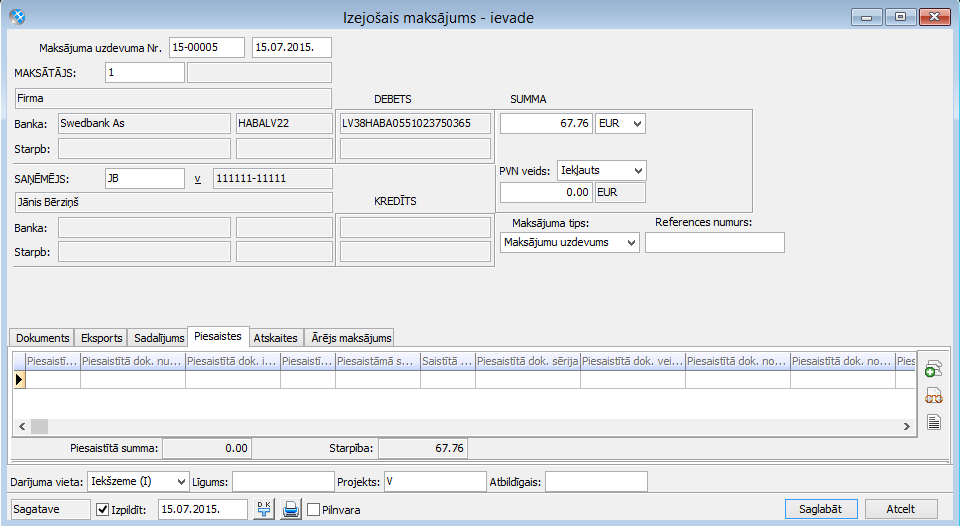Switch to the Atskaites tab
This screenshot has height=526, width=960.
pyautogui.click(x=276, y=338)
